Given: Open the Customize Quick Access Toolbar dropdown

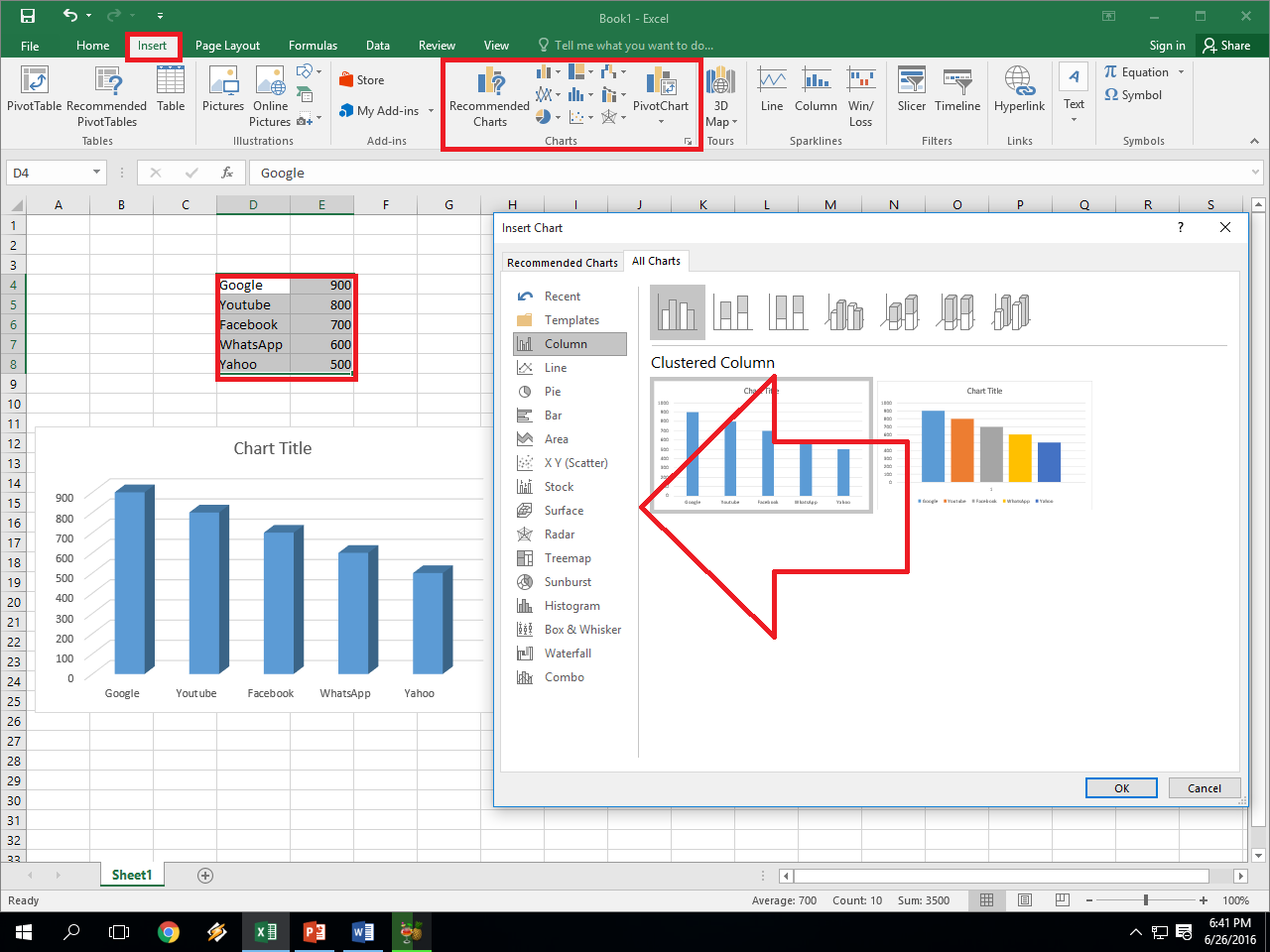Looking at the screenshot, I should point(160,17).
